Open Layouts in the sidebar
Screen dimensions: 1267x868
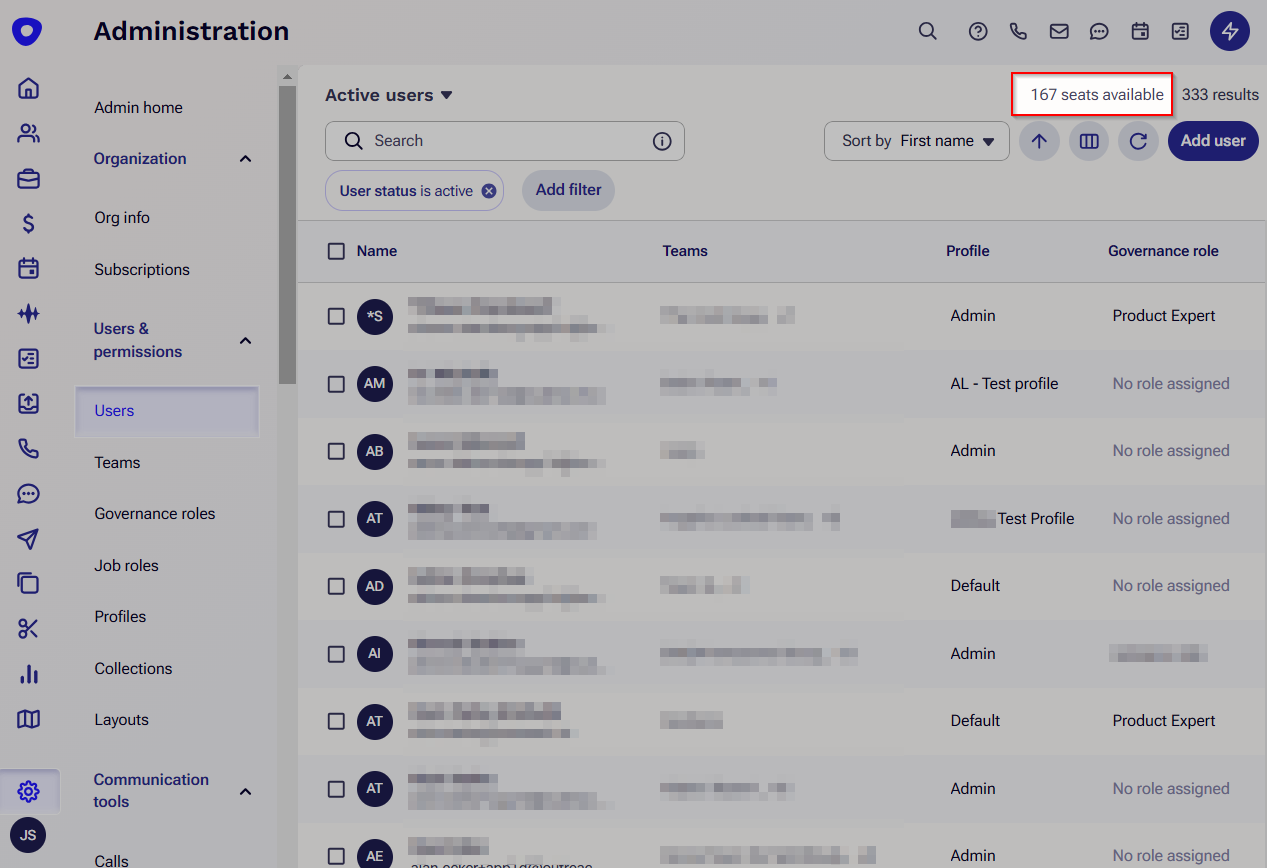tap(121, 720)
